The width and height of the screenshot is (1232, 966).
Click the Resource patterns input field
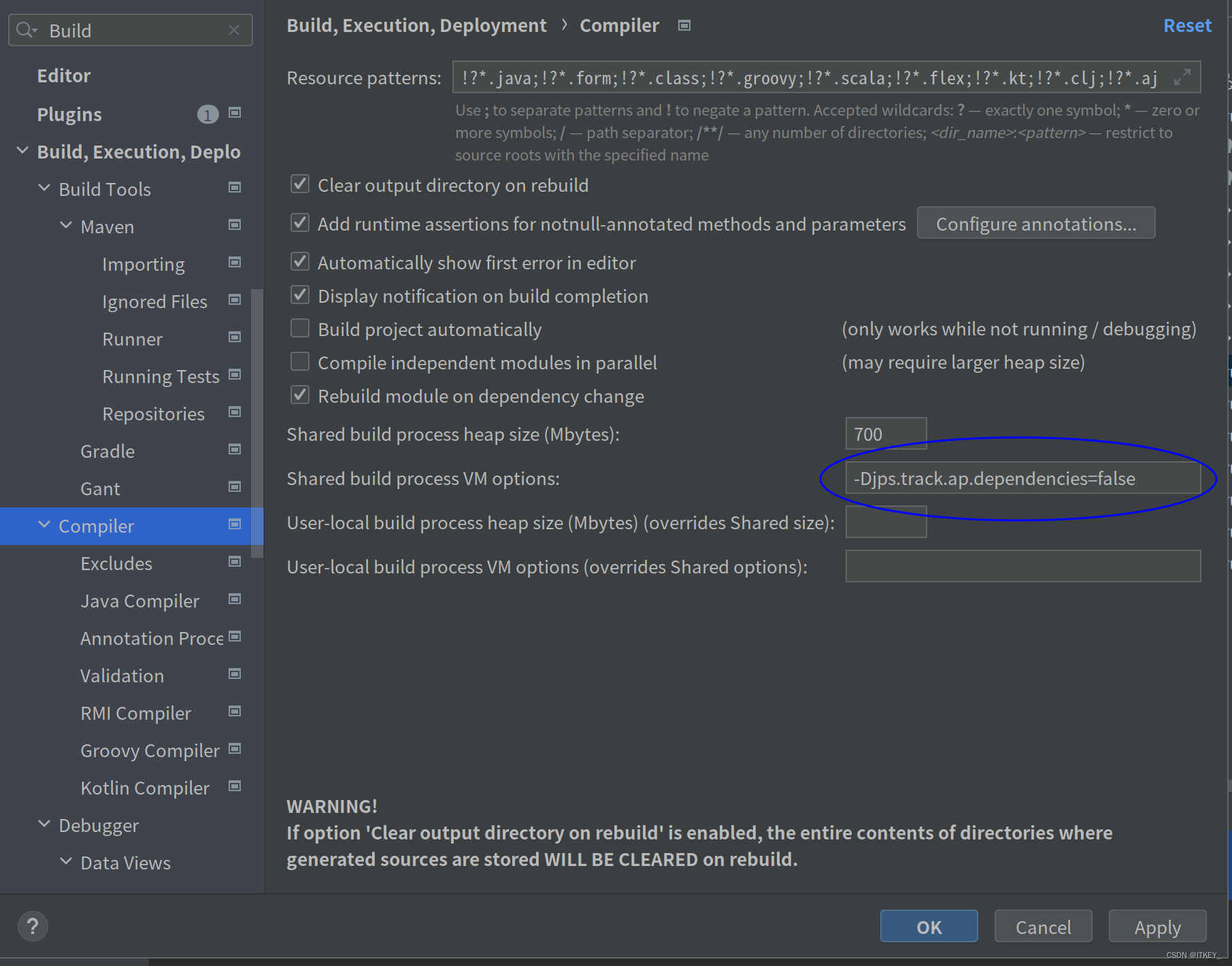(827, 78)
